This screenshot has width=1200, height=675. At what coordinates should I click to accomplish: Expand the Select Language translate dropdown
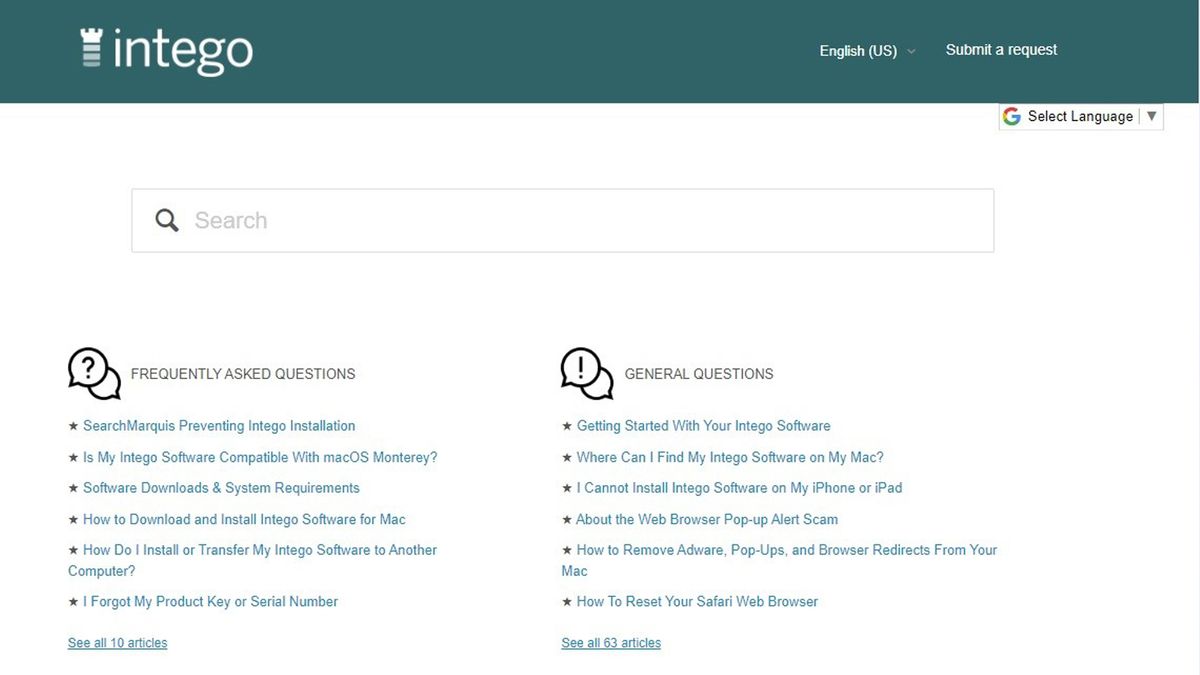(1151, 116)
